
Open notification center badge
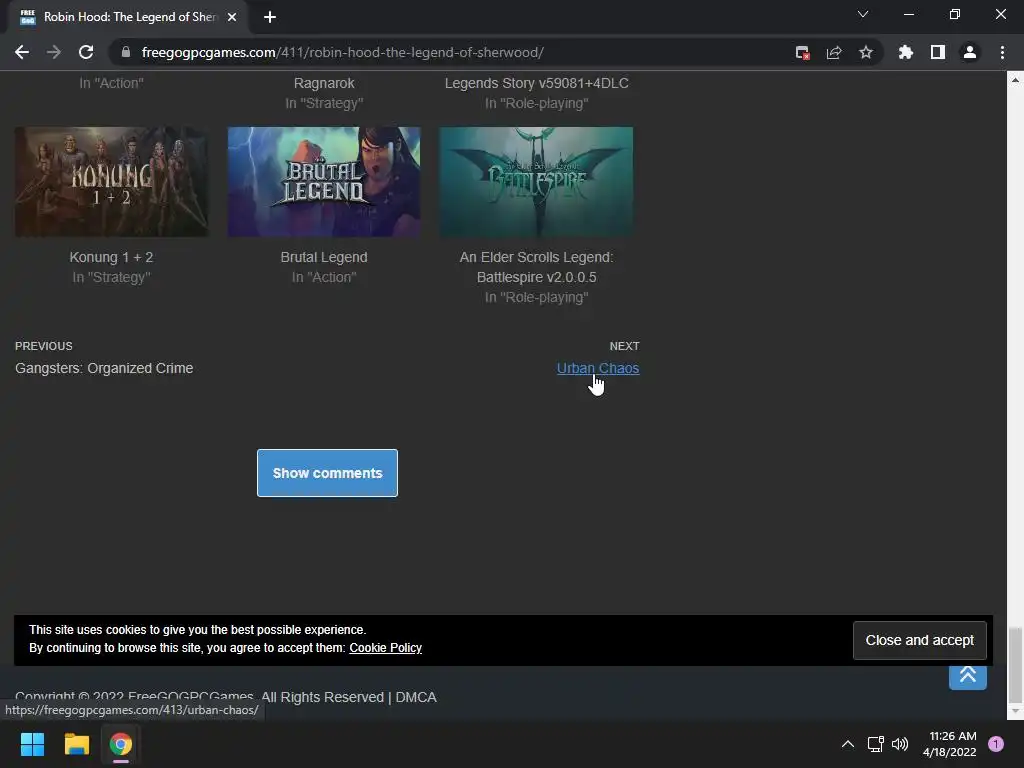996,744
